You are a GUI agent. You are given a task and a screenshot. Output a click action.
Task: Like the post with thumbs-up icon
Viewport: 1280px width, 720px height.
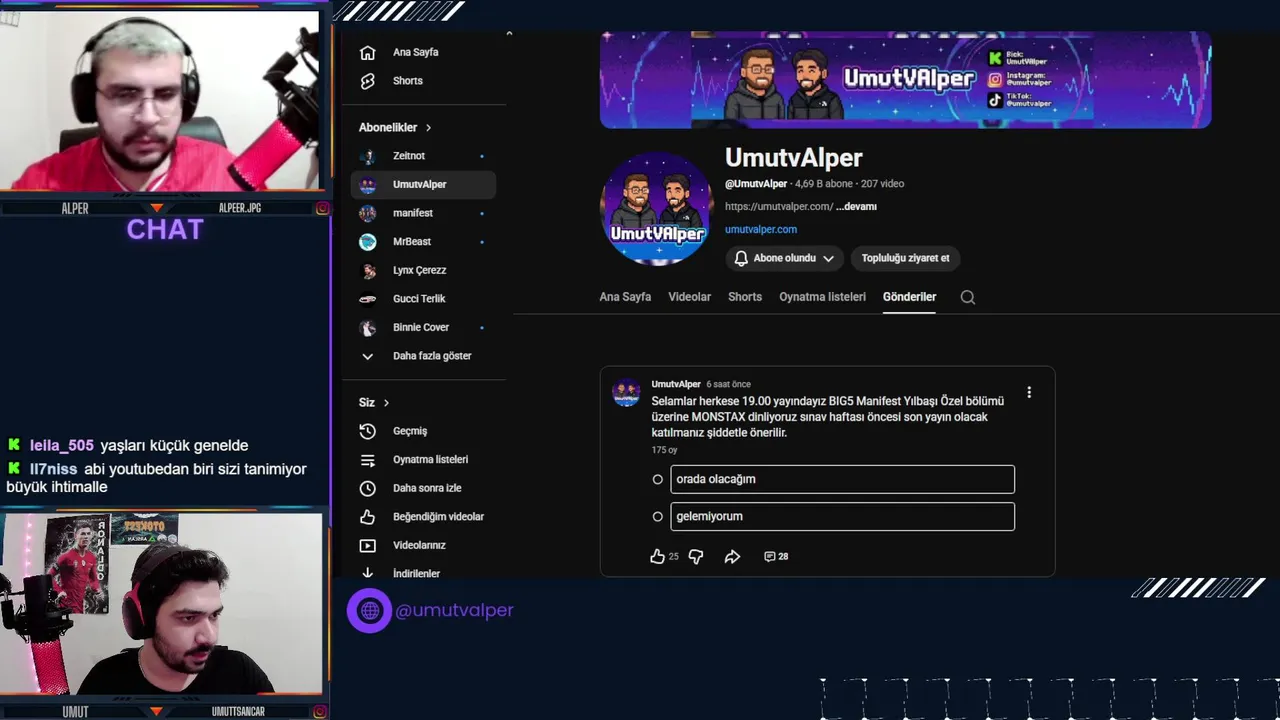(x=657, y=556)
